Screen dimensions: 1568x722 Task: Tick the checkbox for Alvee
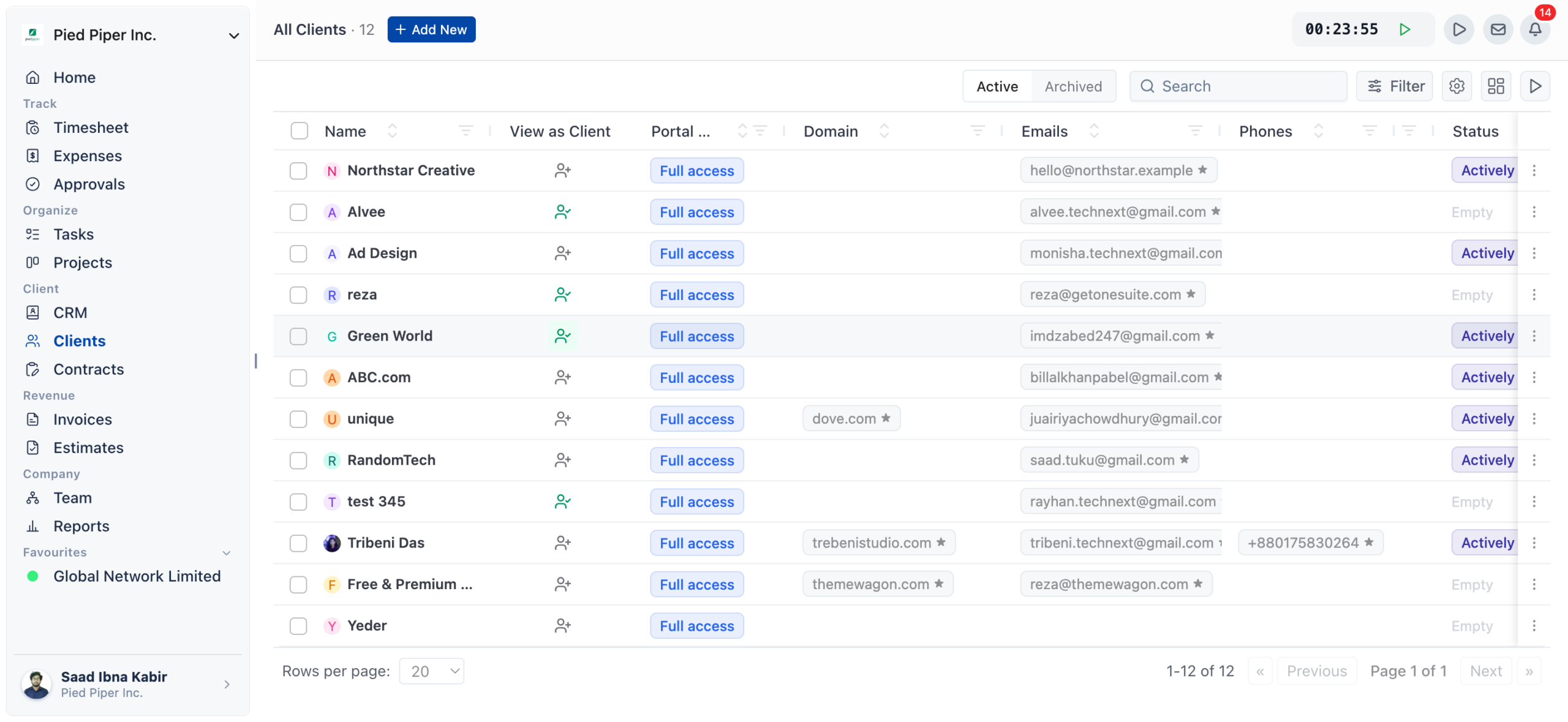point(298,212)
